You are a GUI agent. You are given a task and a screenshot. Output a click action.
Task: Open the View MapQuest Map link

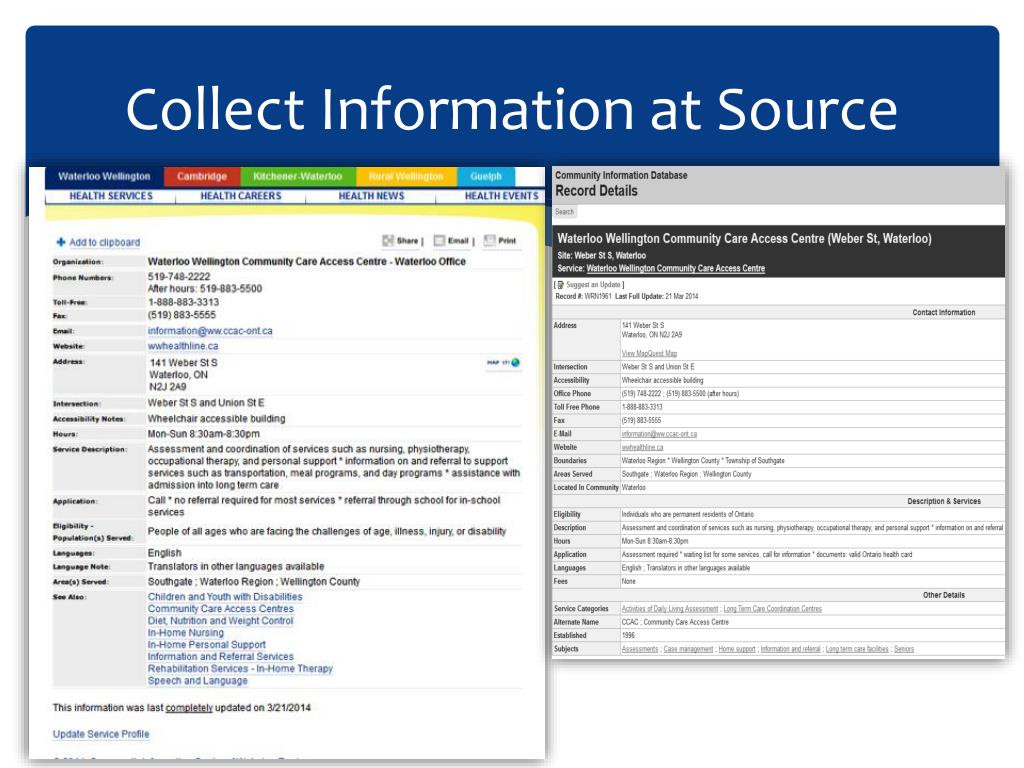(x=649, y=353)
